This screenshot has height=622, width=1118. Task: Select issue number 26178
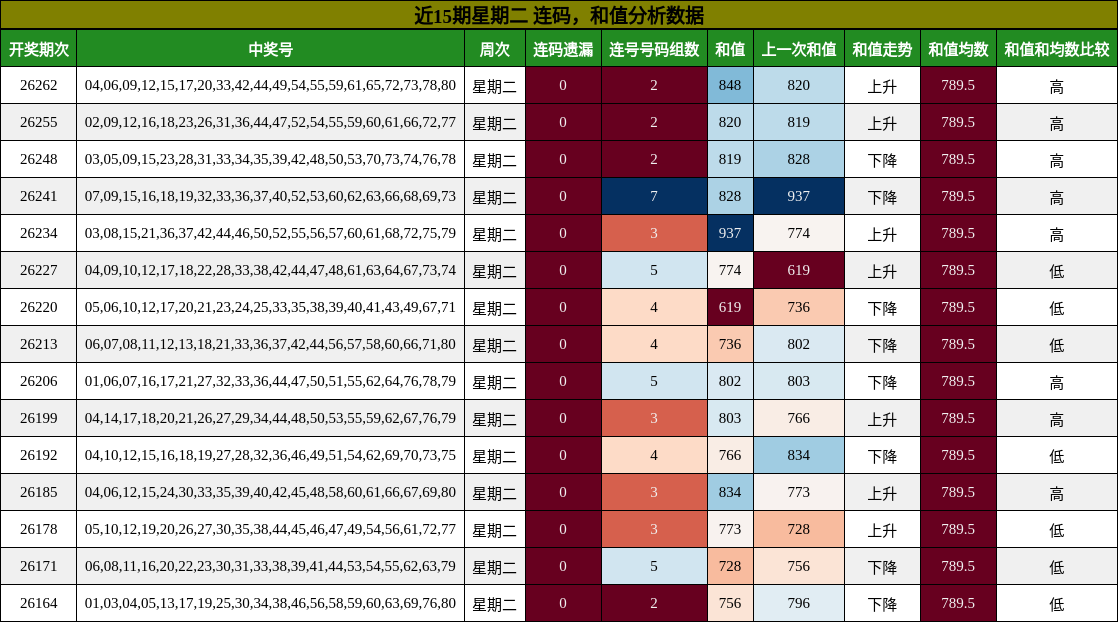pyautogui.click(x=39, y=529)
